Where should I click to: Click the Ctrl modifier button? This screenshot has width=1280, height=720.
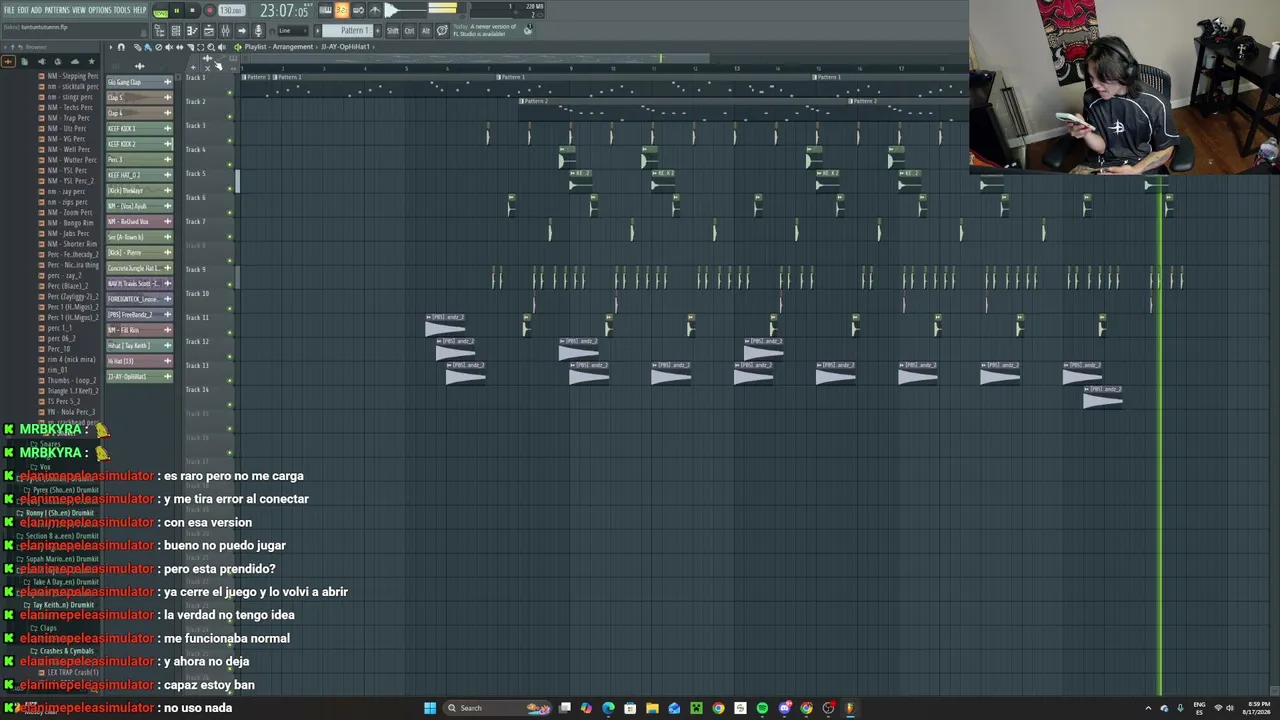(409, 31)
